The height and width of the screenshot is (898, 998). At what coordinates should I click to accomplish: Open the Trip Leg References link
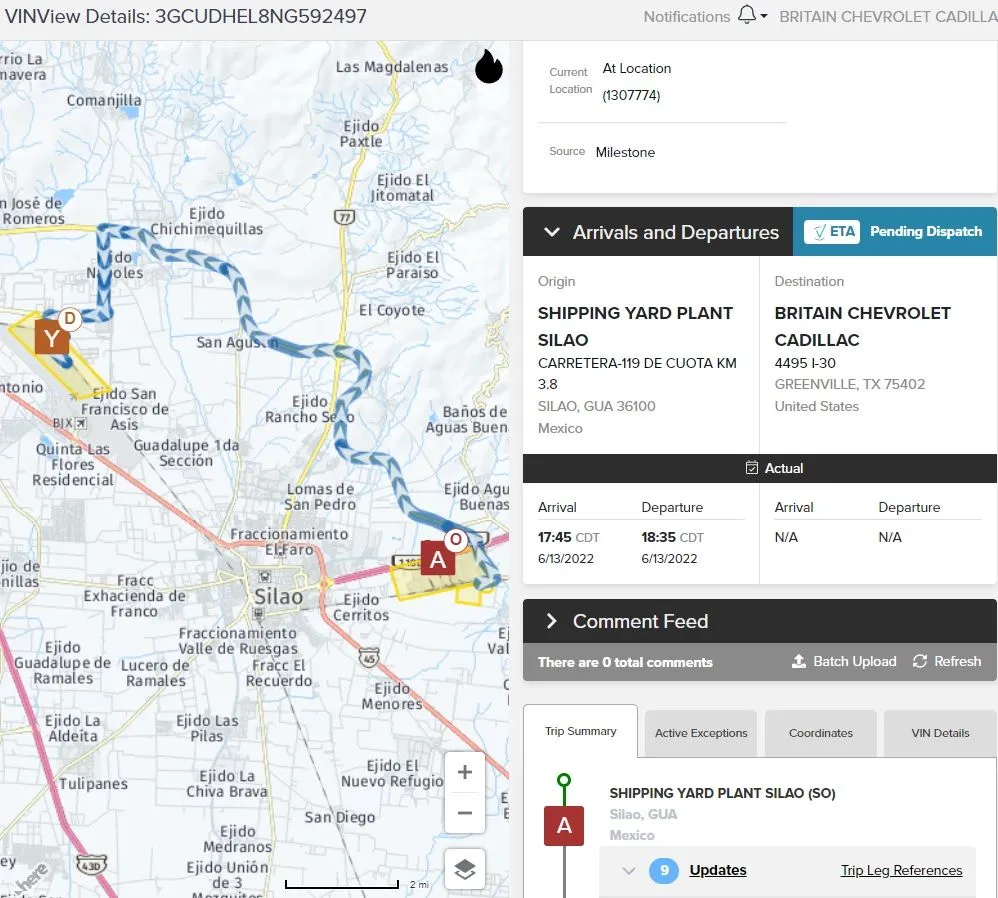click(901, 870)
